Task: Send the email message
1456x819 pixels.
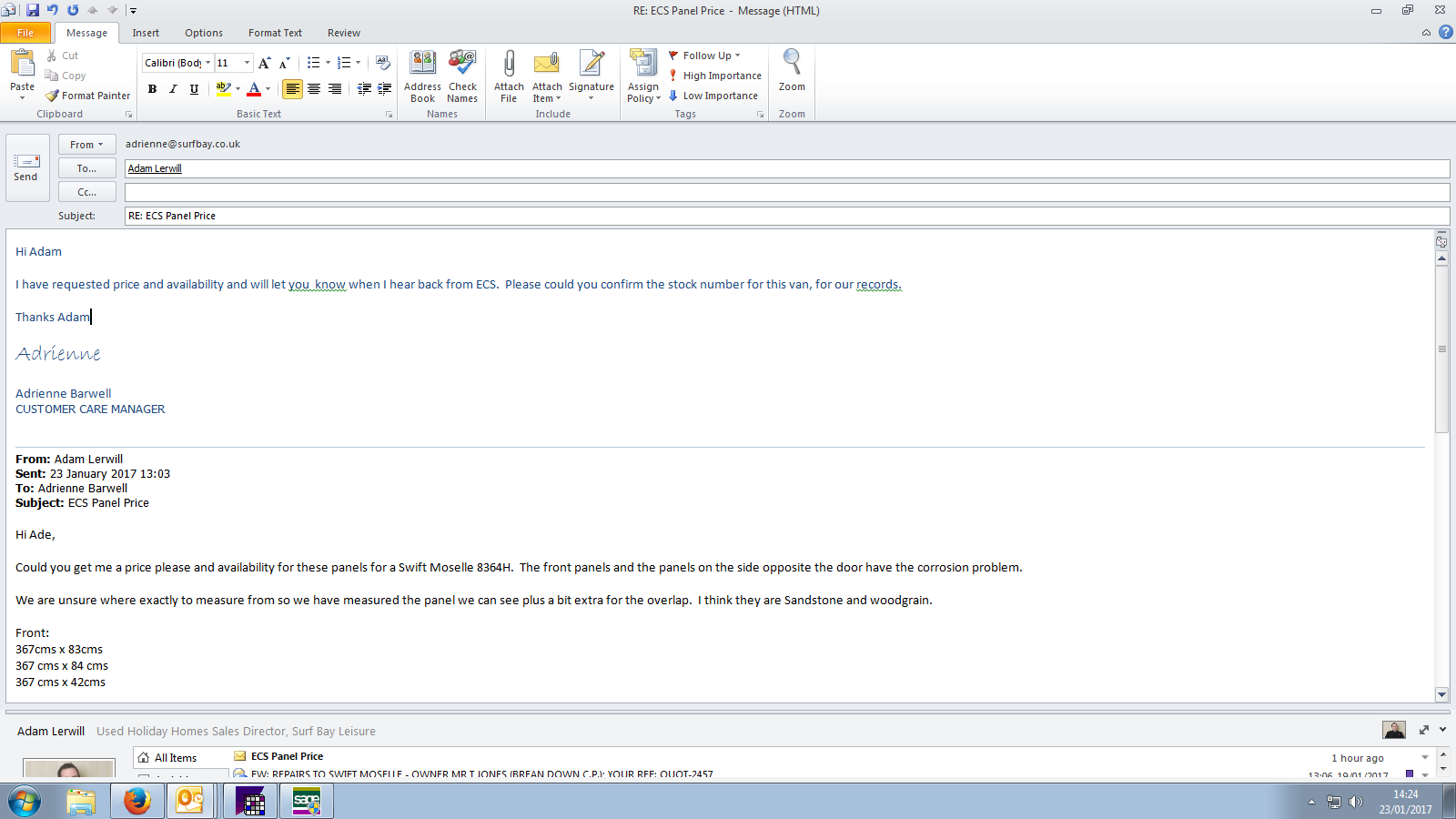Action: [25, 167]
